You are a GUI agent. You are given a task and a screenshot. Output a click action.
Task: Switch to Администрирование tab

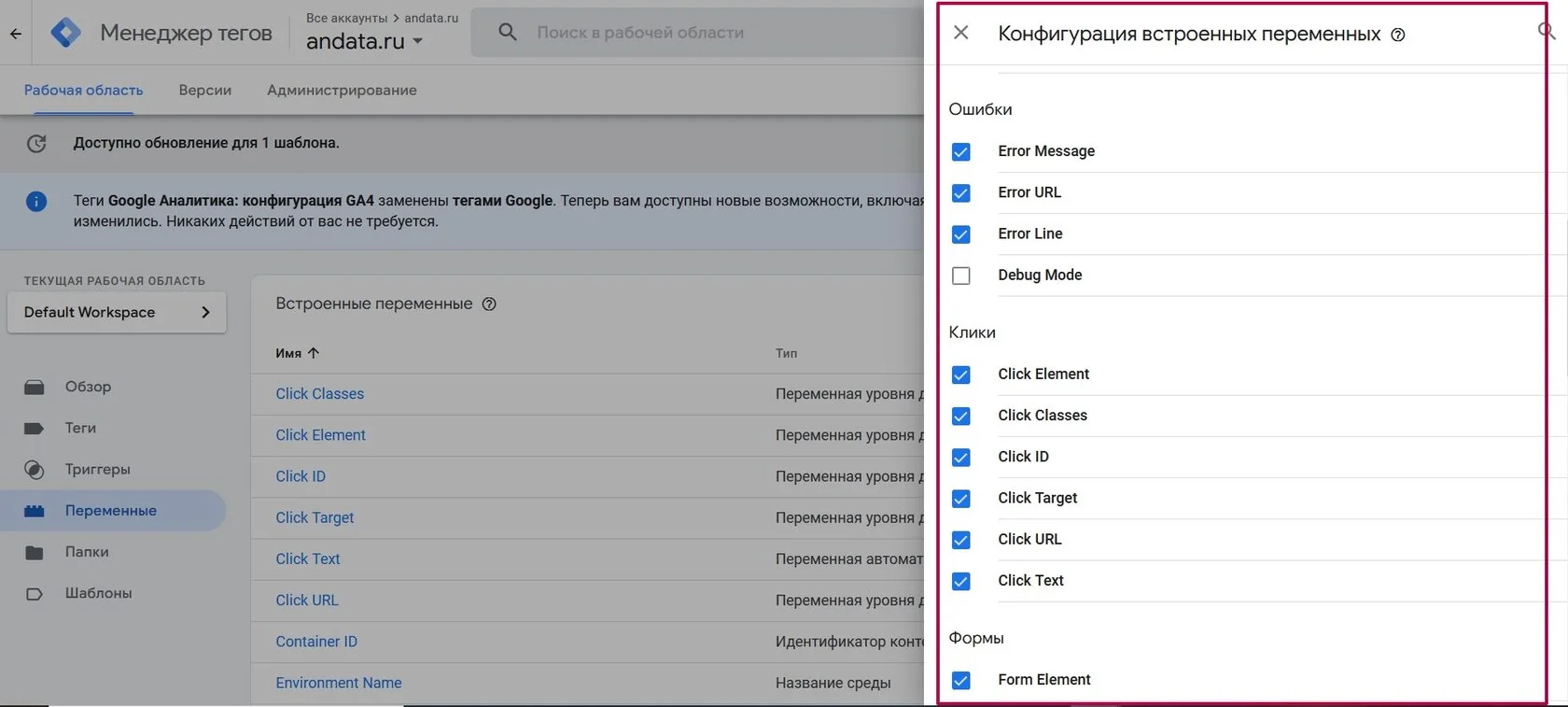click(342, 91)
